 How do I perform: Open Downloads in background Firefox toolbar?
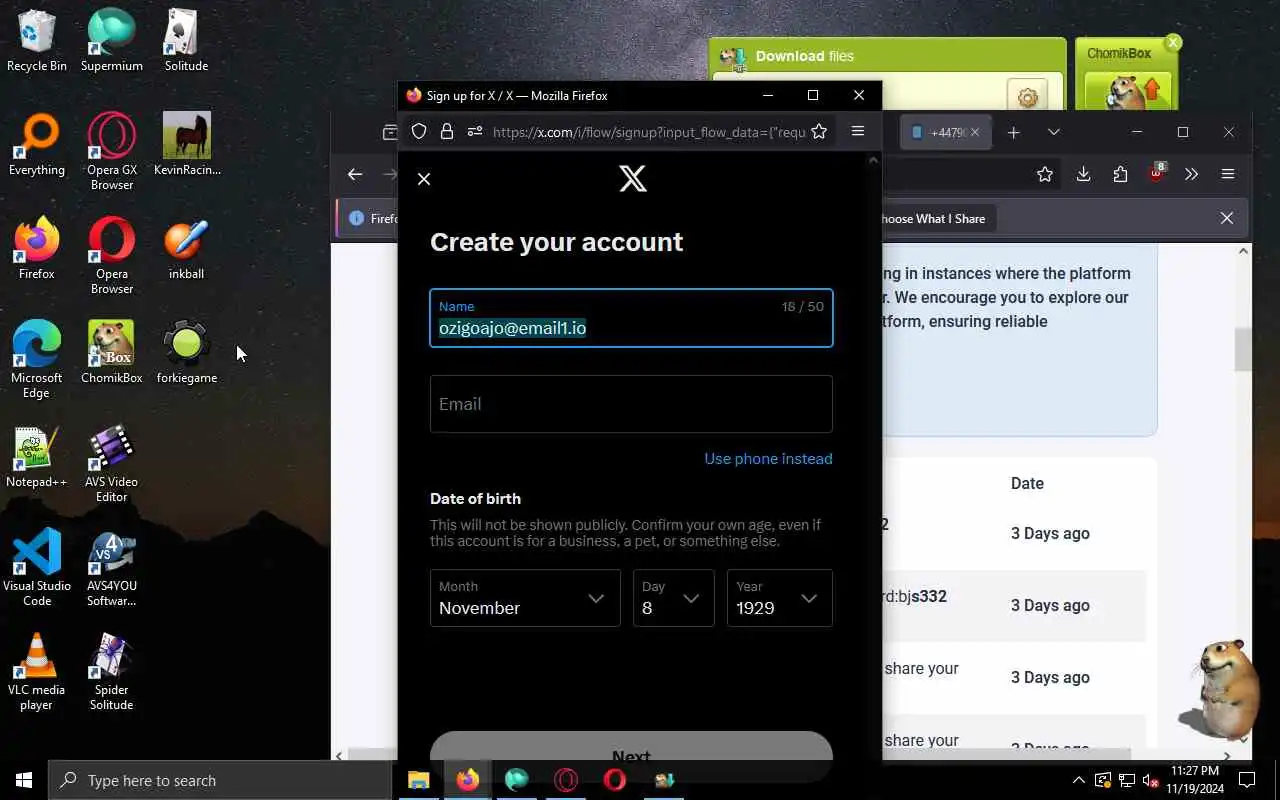pyautogui.click(x=1083, y=174)
